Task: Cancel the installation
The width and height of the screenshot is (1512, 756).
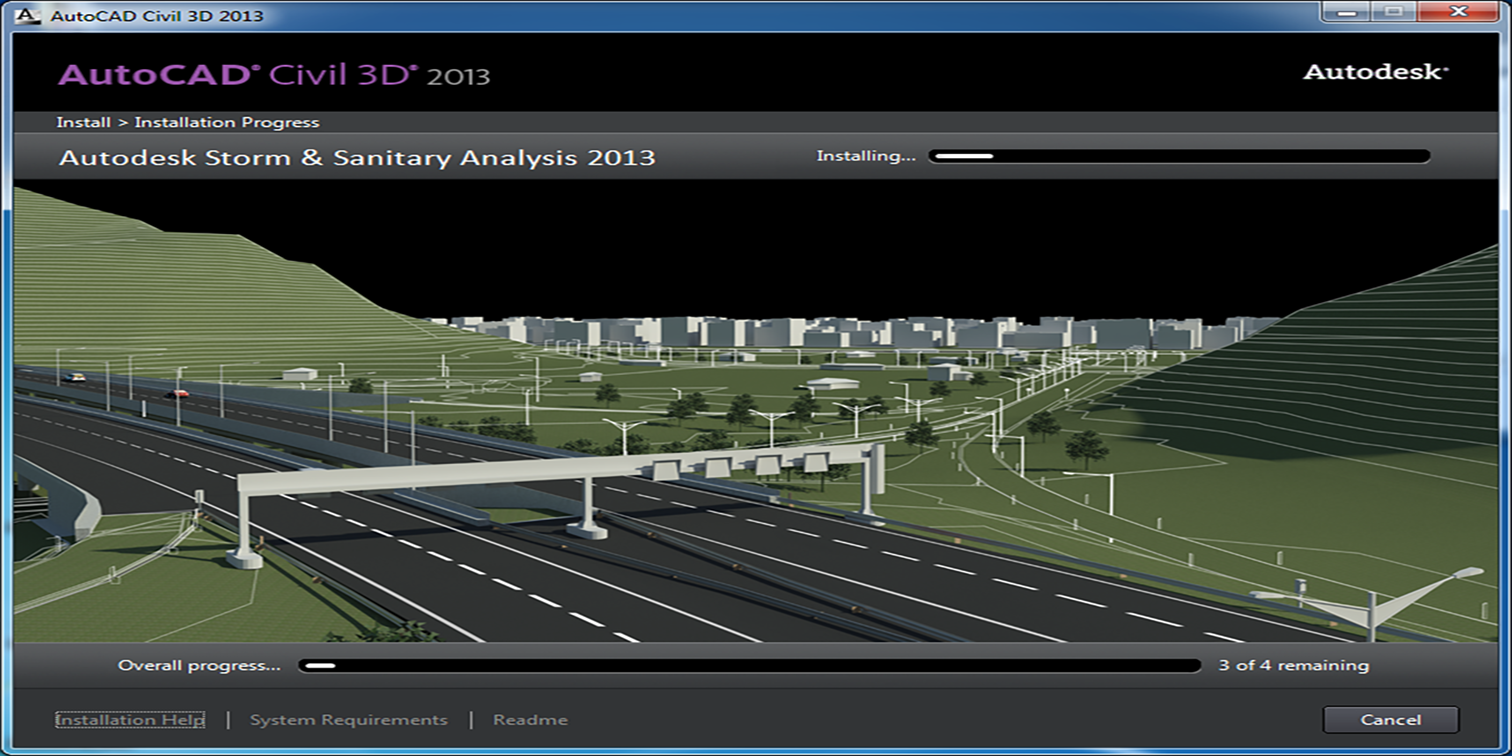Action: (x=1390, y=719)
